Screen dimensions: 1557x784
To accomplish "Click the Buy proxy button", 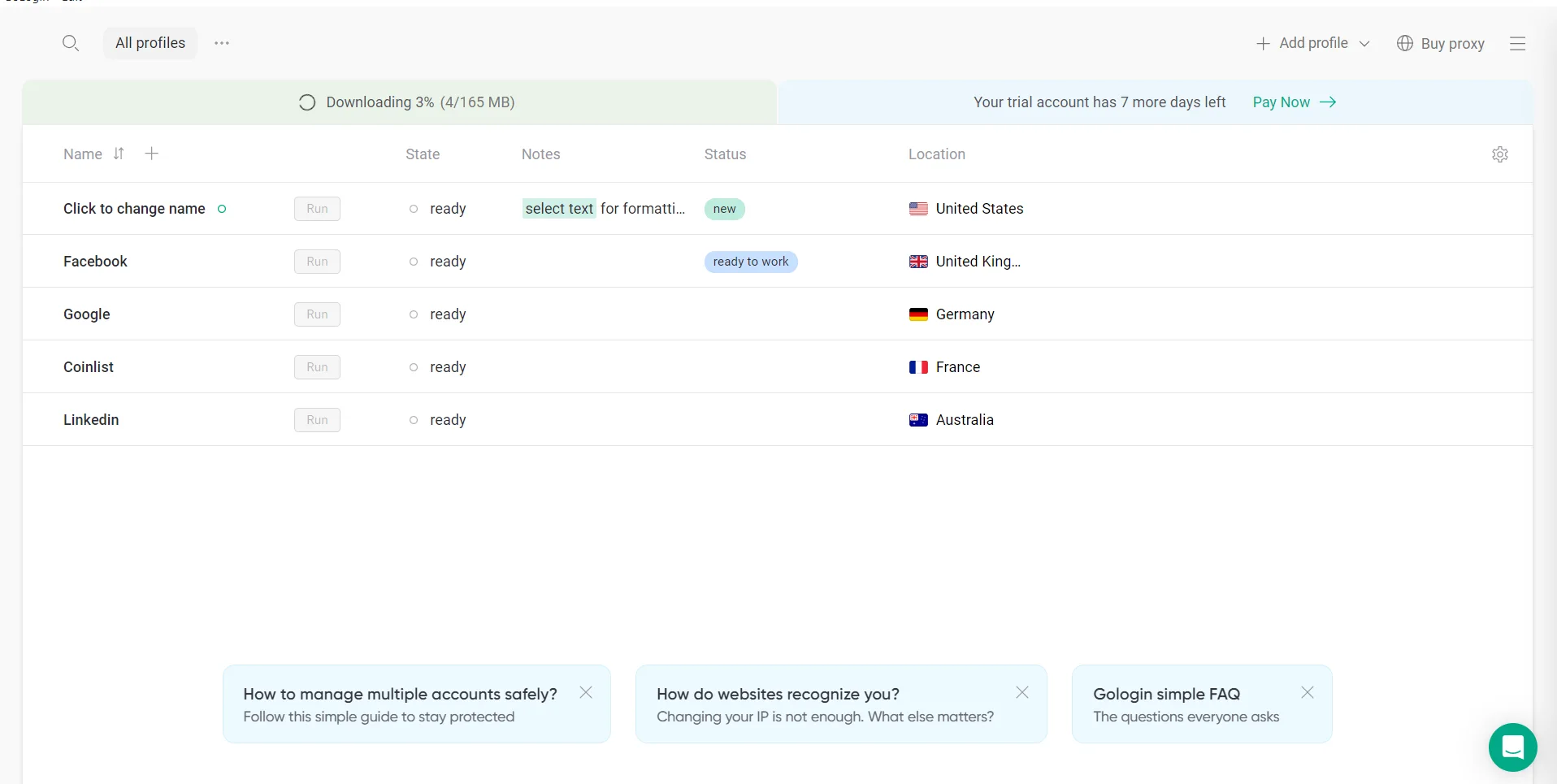I will [1440, 44].
